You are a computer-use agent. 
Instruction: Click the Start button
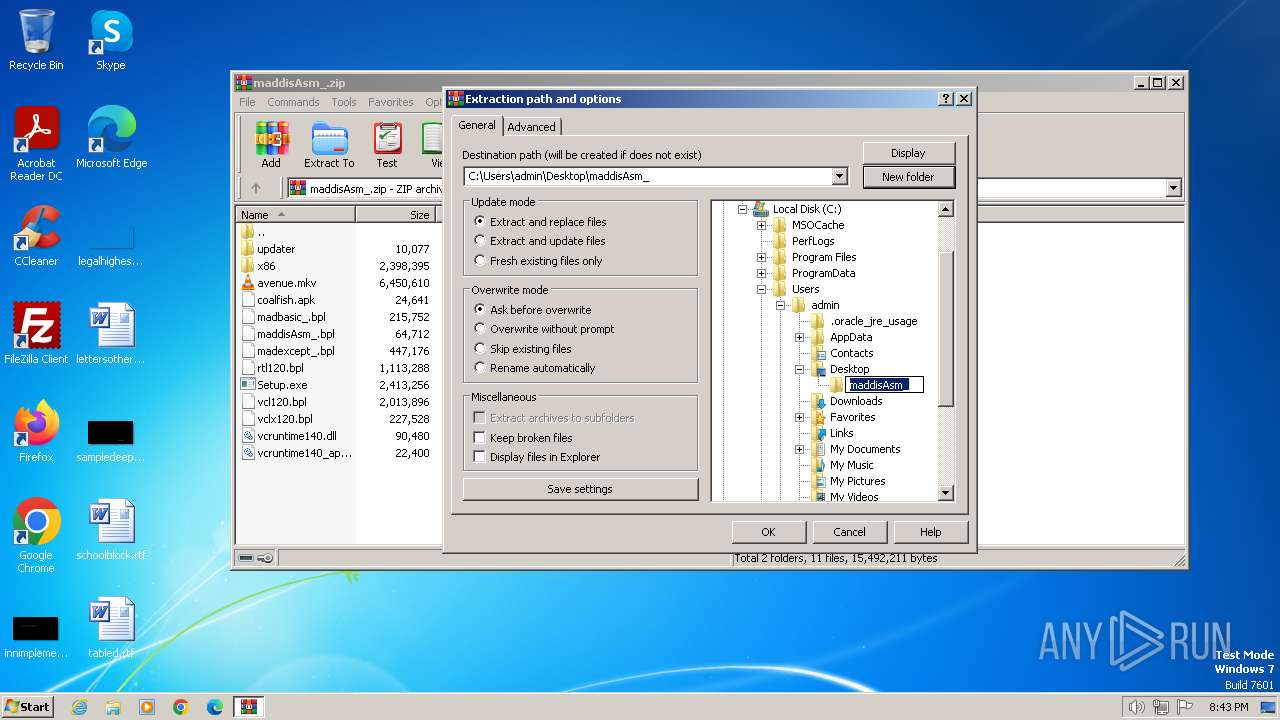[x=28, y=707]
